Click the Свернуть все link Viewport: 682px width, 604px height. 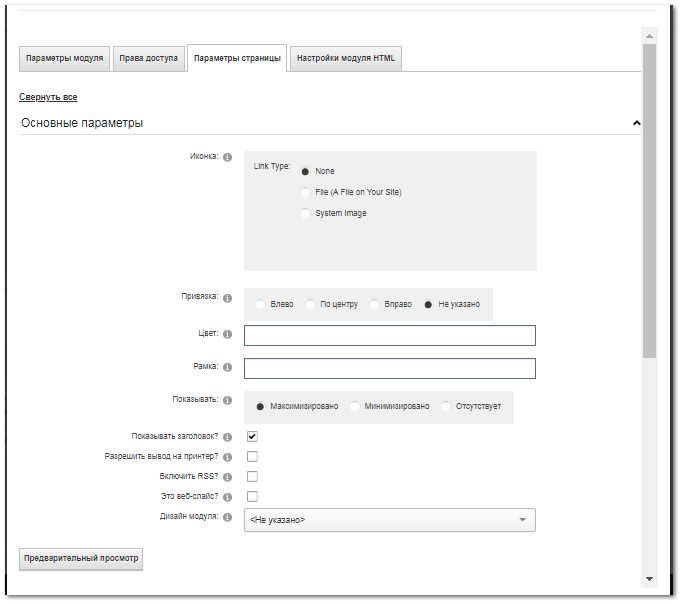[x=48, y=97]
